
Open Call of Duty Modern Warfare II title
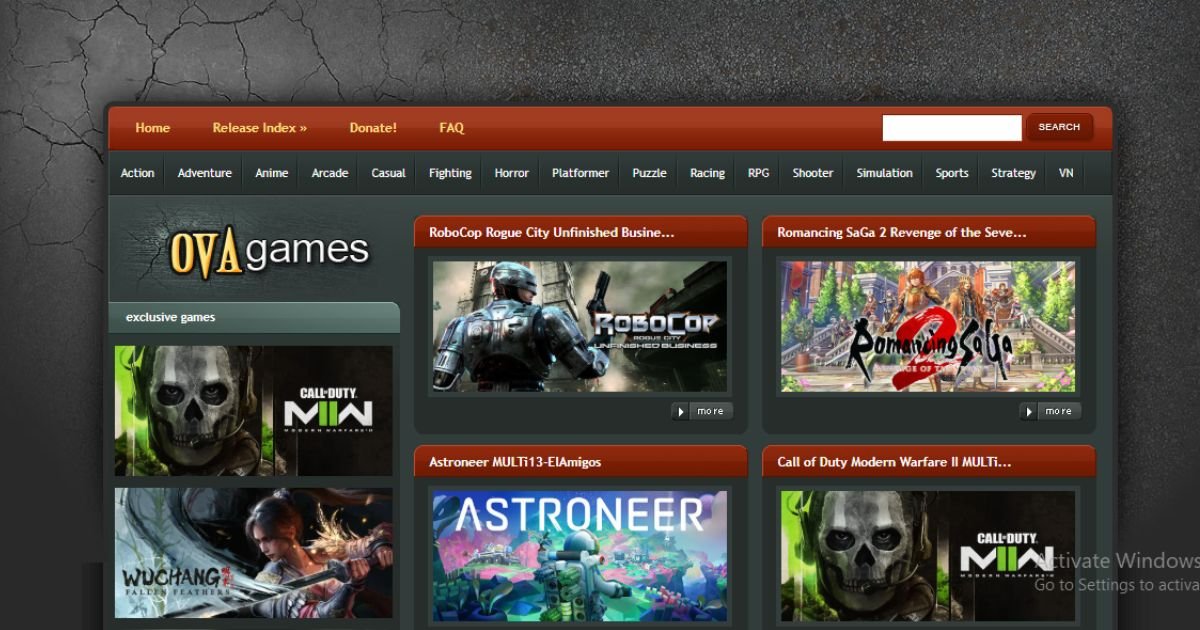(x=894, y=462)
